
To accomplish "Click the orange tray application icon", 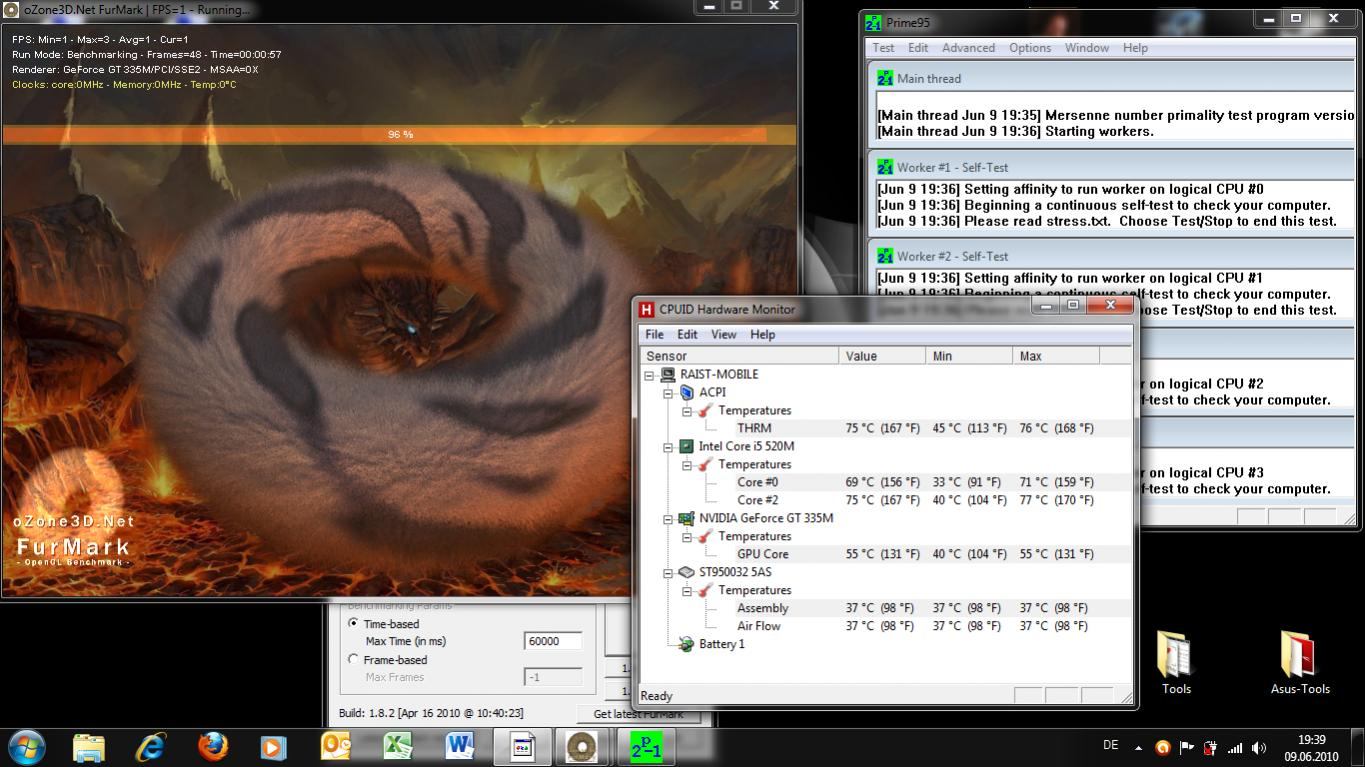I will (x=1162, y=747).
